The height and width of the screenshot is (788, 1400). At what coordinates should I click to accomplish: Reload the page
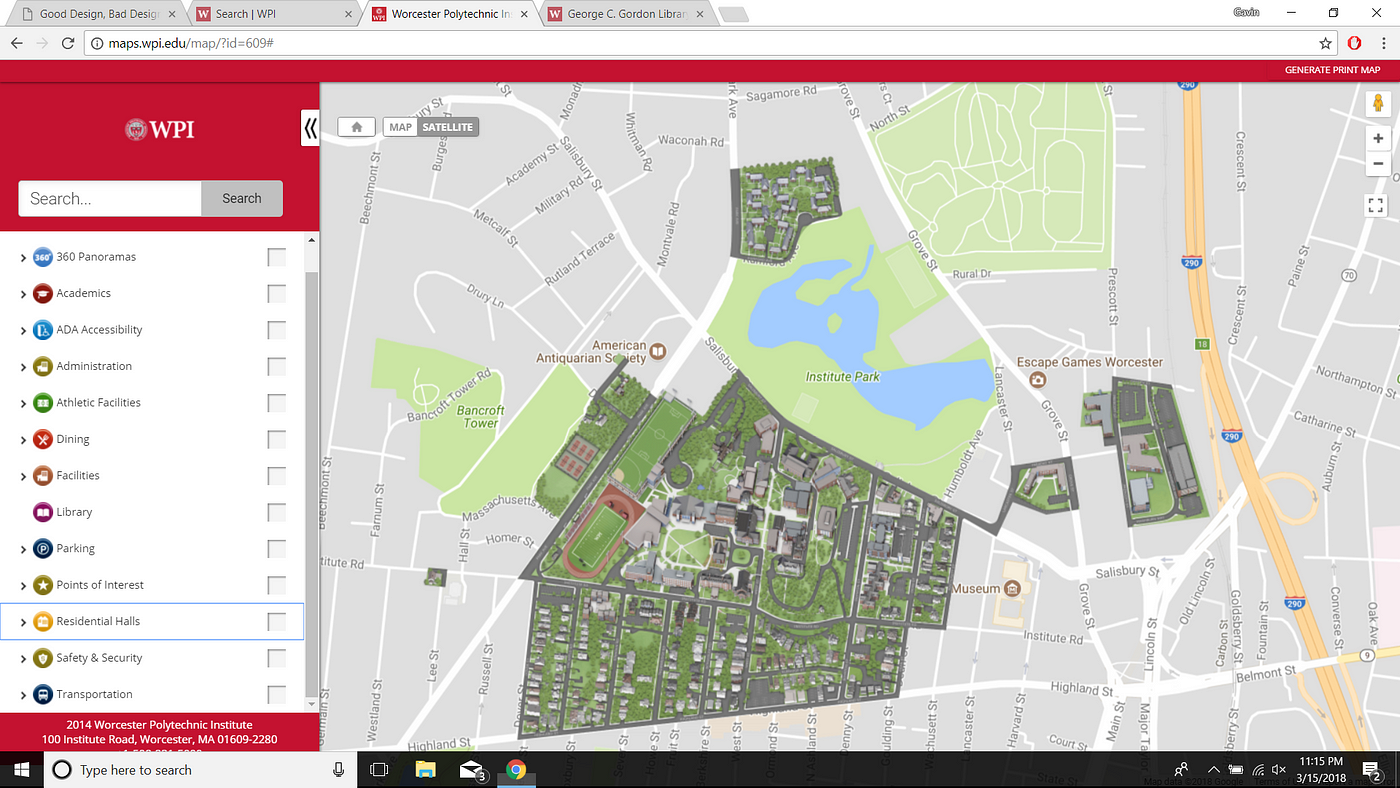[68, 43]
